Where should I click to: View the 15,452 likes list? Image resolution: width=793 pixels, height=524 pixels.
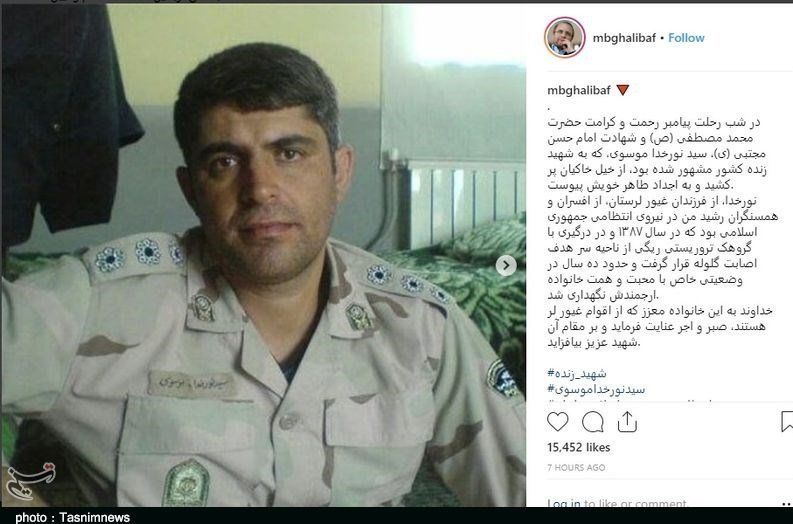[x=579, y=448]
